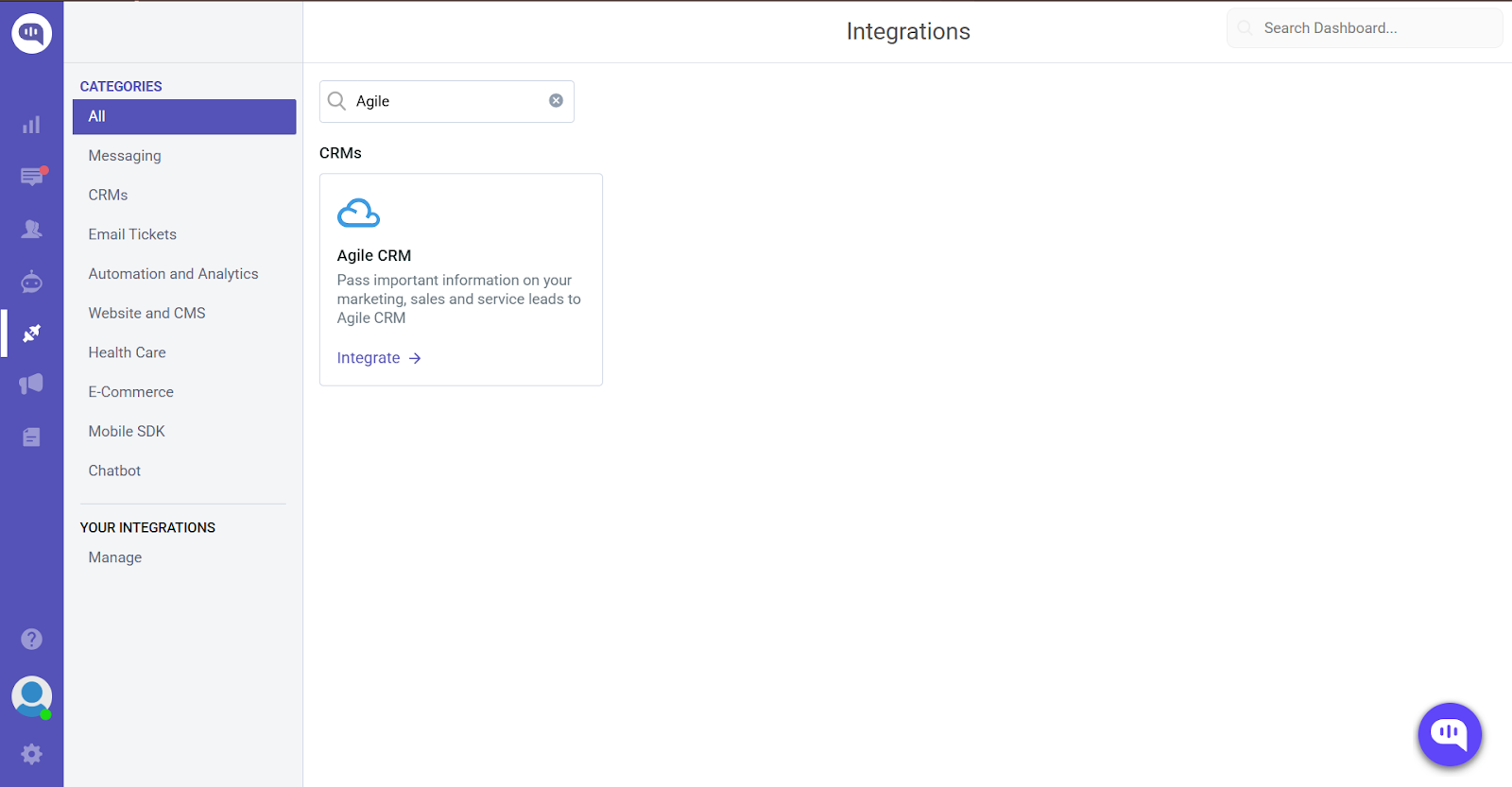Clear the Agile search text

pos(556,101)
